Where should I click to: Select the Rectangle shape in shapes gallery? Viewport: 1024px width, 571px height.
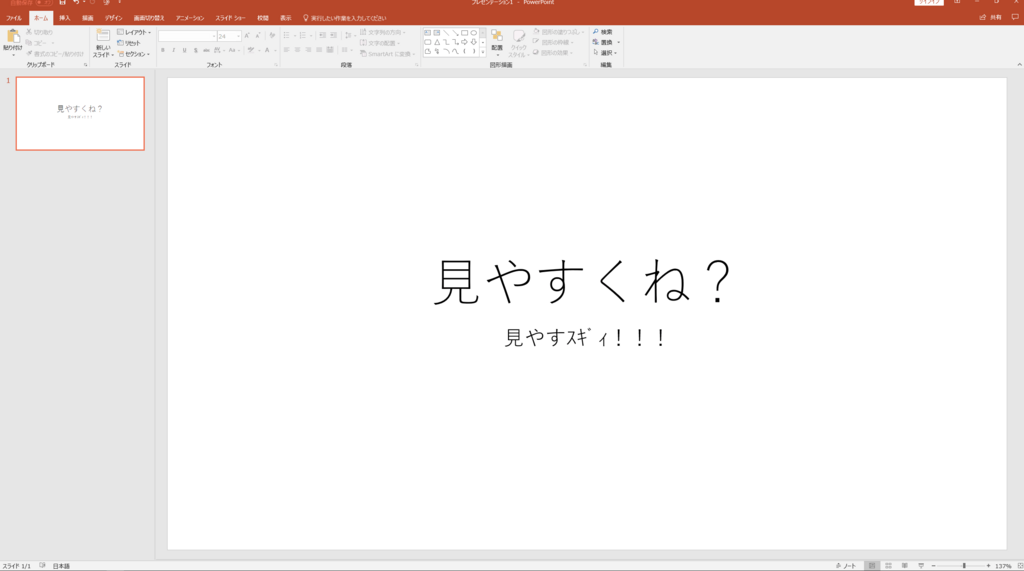464,33
